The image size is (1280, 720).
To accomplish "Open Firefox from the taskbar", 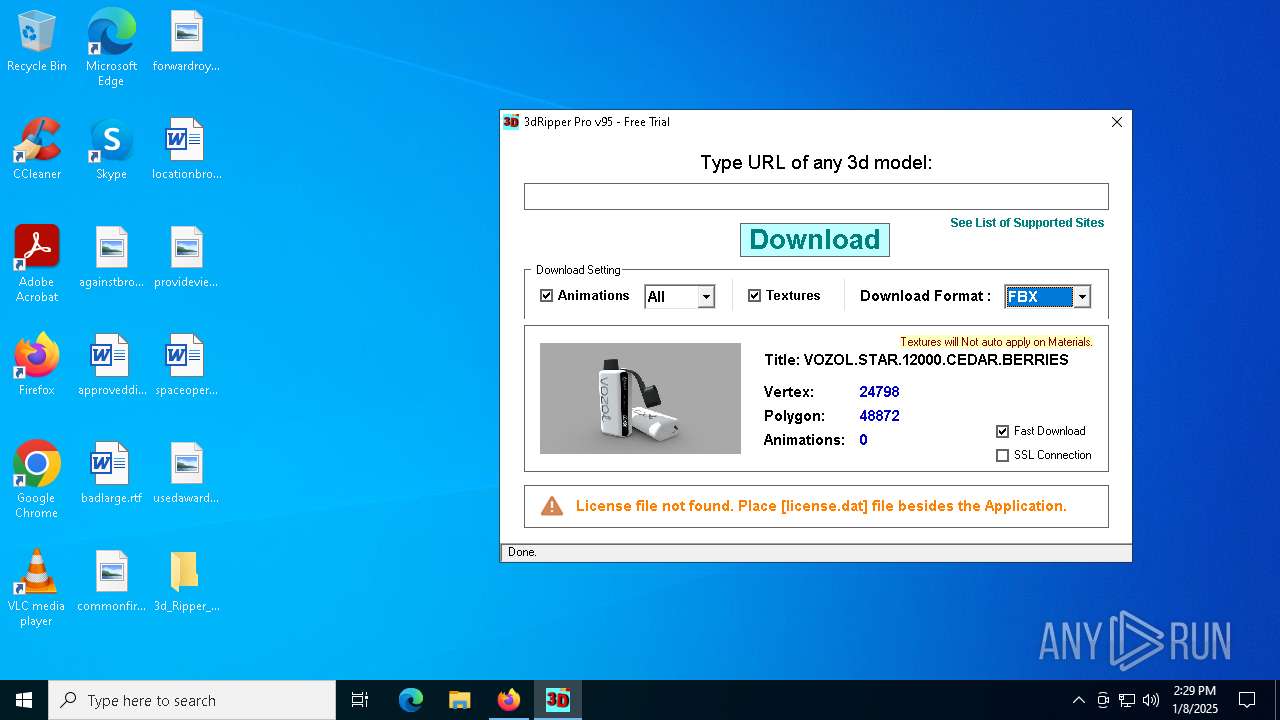I will click(x=509, y=700).
